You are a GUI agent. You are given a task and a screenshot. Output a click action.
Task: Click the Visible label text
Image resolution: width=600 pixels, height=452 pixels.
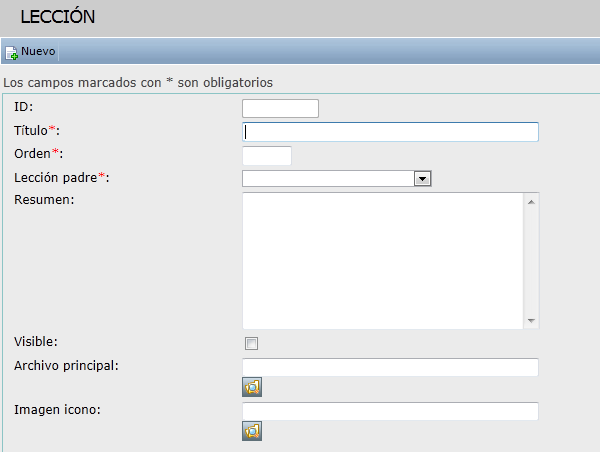click(36, 341)
